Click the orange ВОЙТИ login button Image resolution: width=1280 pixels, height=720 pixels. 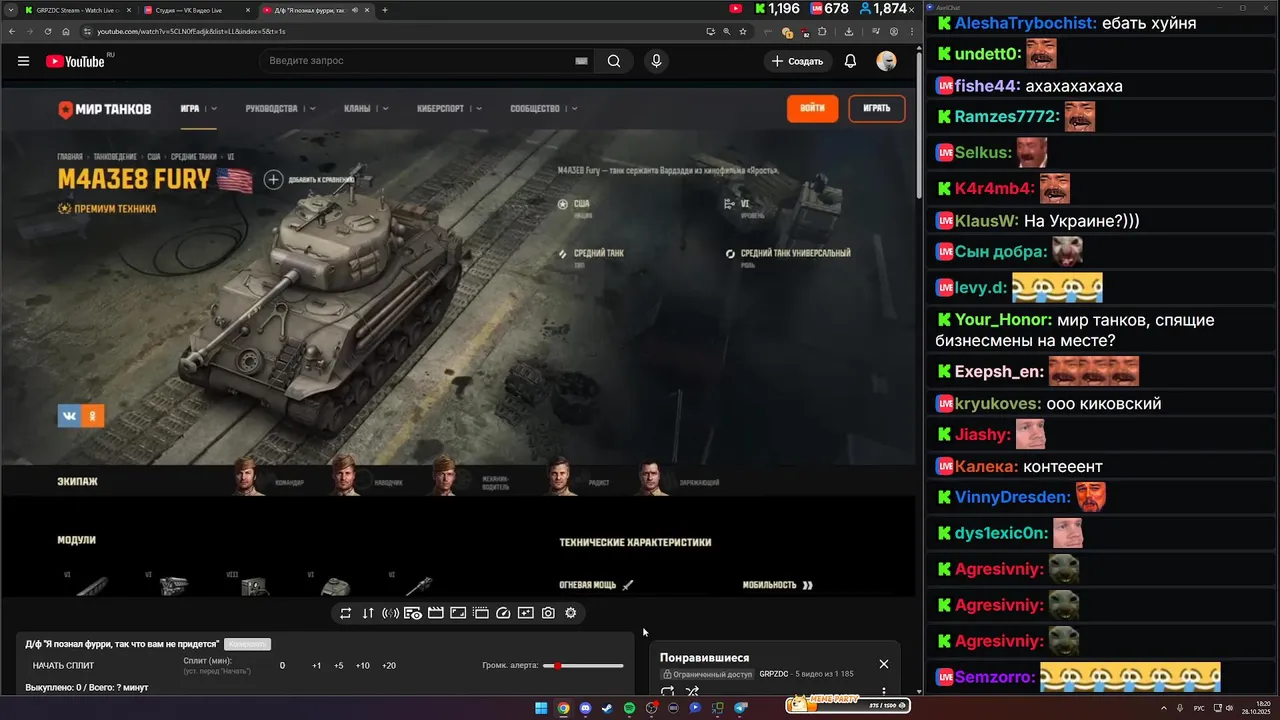pyautogui.click(x=812, y=108)
